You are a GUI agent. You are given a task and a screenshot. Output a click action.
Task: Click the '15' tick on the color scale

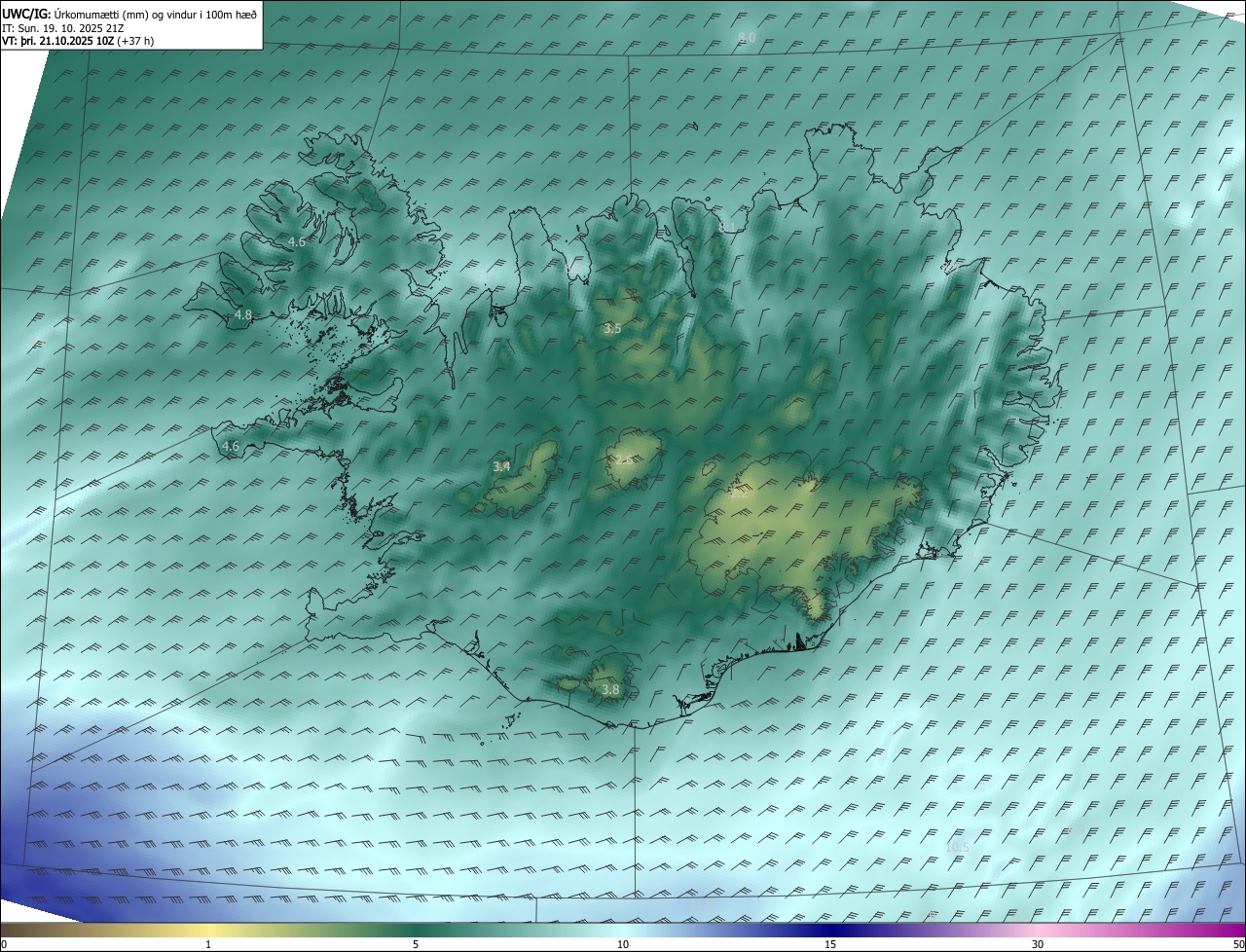click(x=830, y=944)
